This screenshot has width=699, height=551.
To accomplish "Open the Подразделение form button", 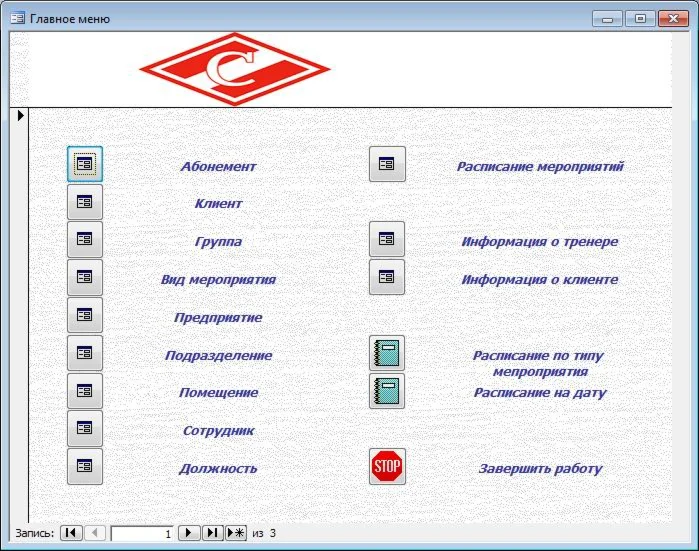I will pos(85,353).
